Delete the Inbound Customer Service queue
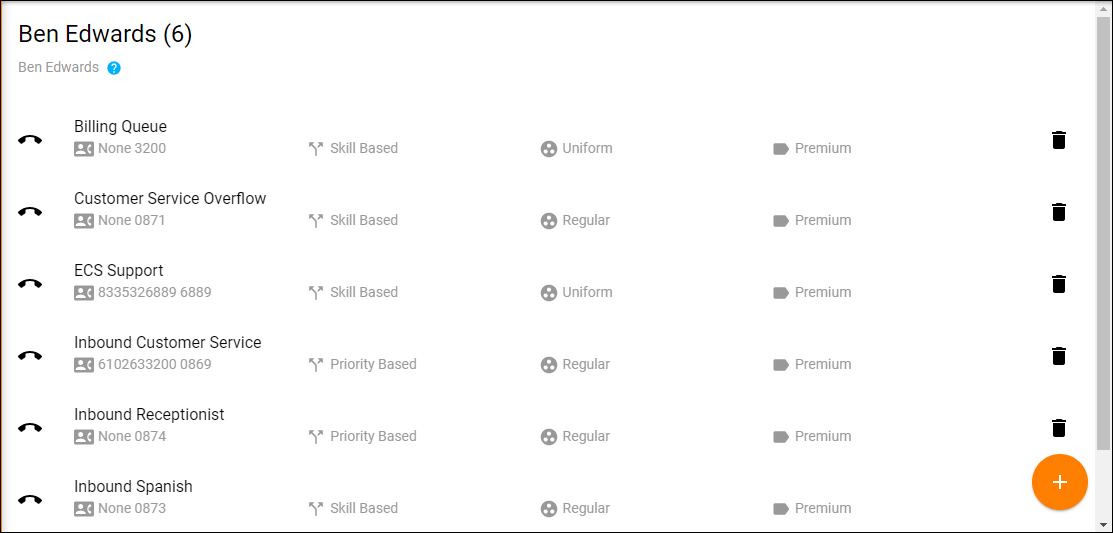 tap(1059, 356)
